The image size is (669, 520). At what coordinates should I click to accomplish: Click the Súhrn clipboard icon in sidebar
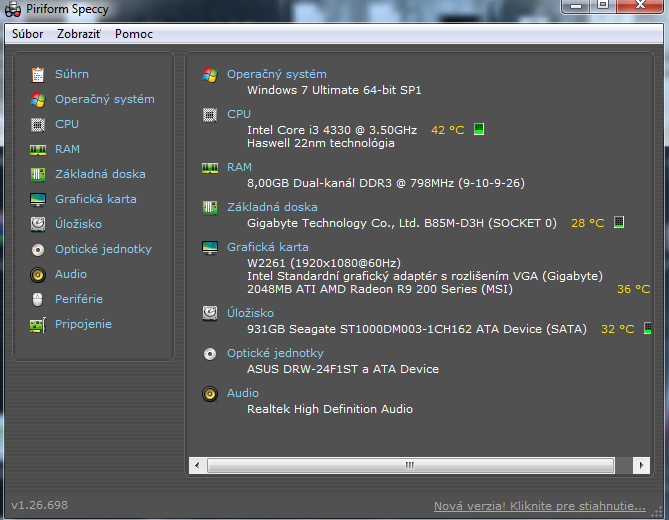(38, 75)
